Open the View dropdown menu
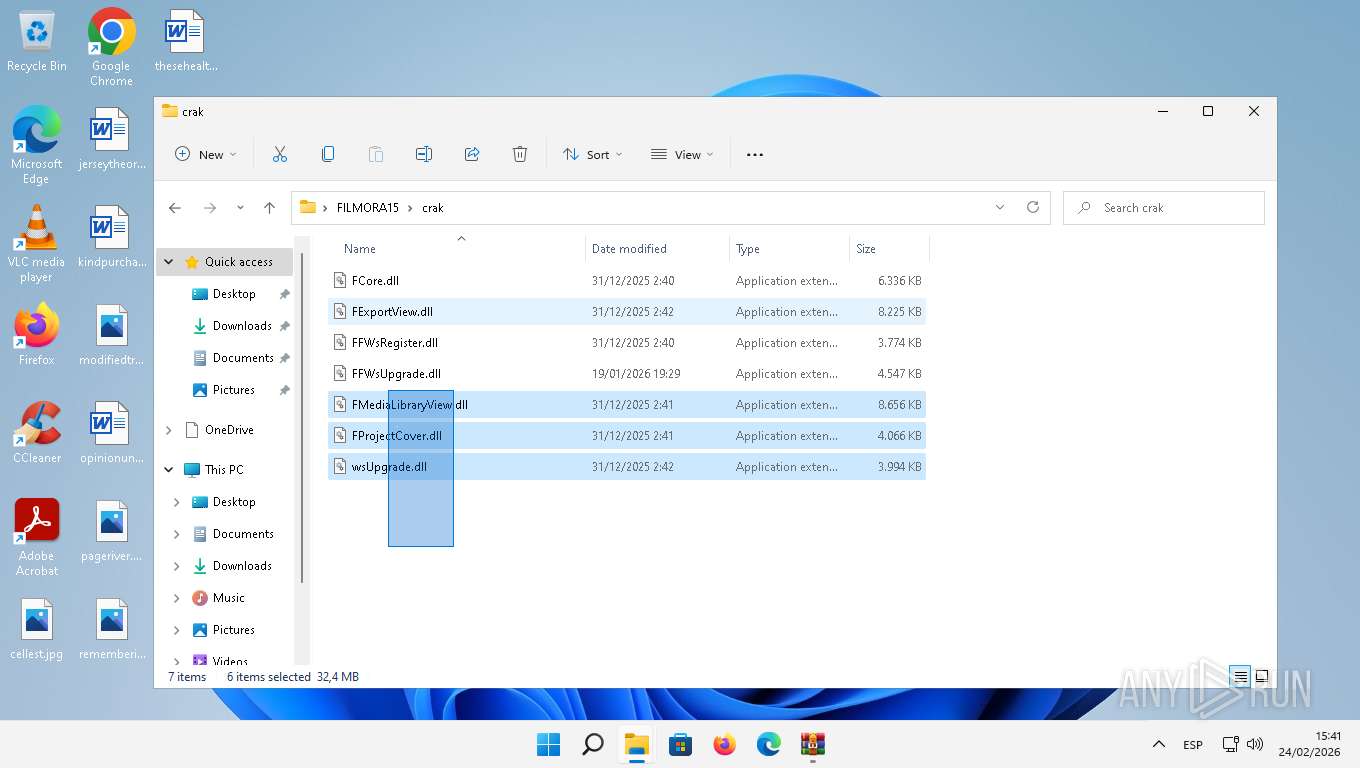The height and width of the screenshot is (768, 1360). coord(682,154)
